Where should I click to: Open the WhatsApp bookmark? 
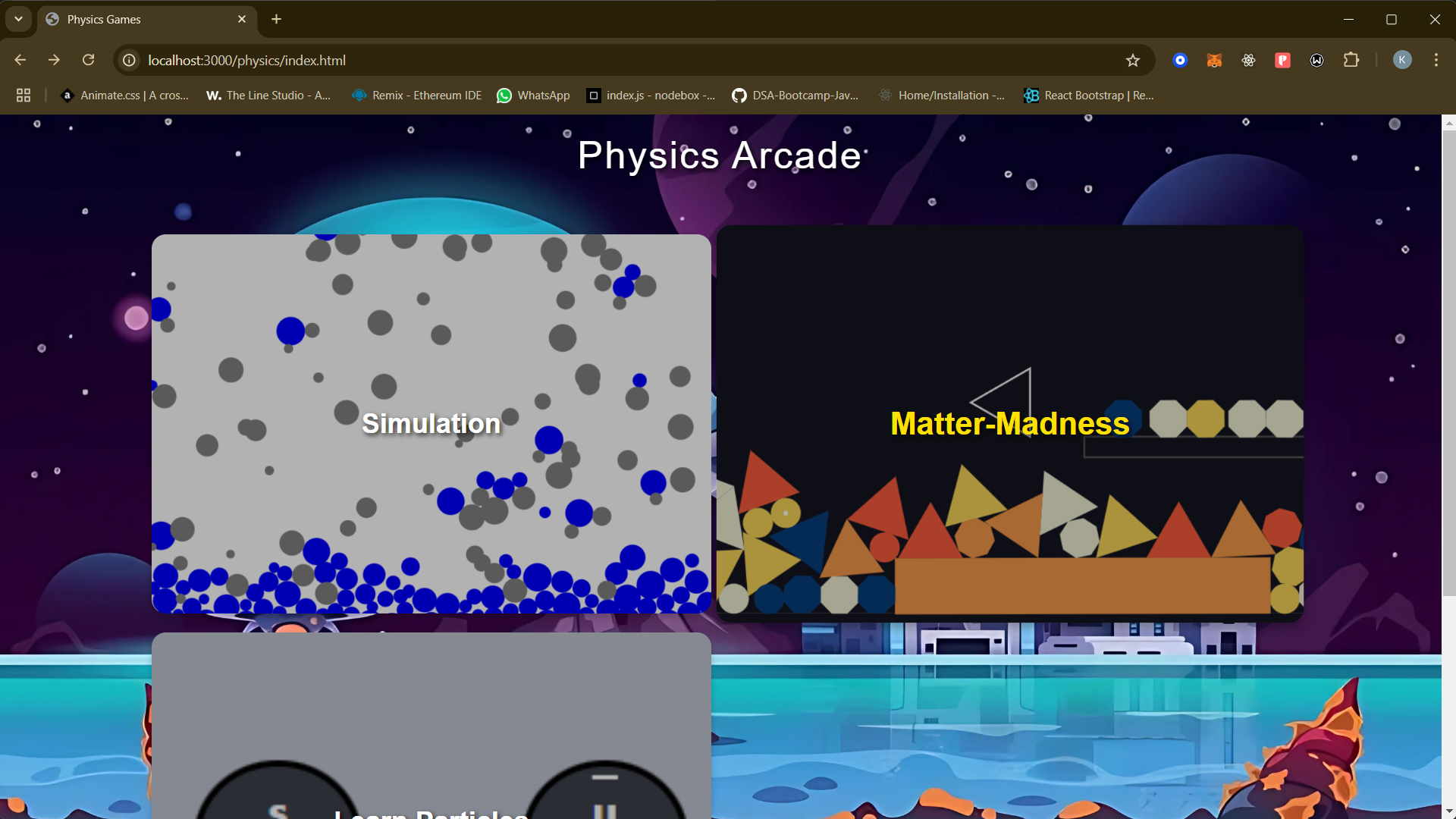tap(533, 96)
